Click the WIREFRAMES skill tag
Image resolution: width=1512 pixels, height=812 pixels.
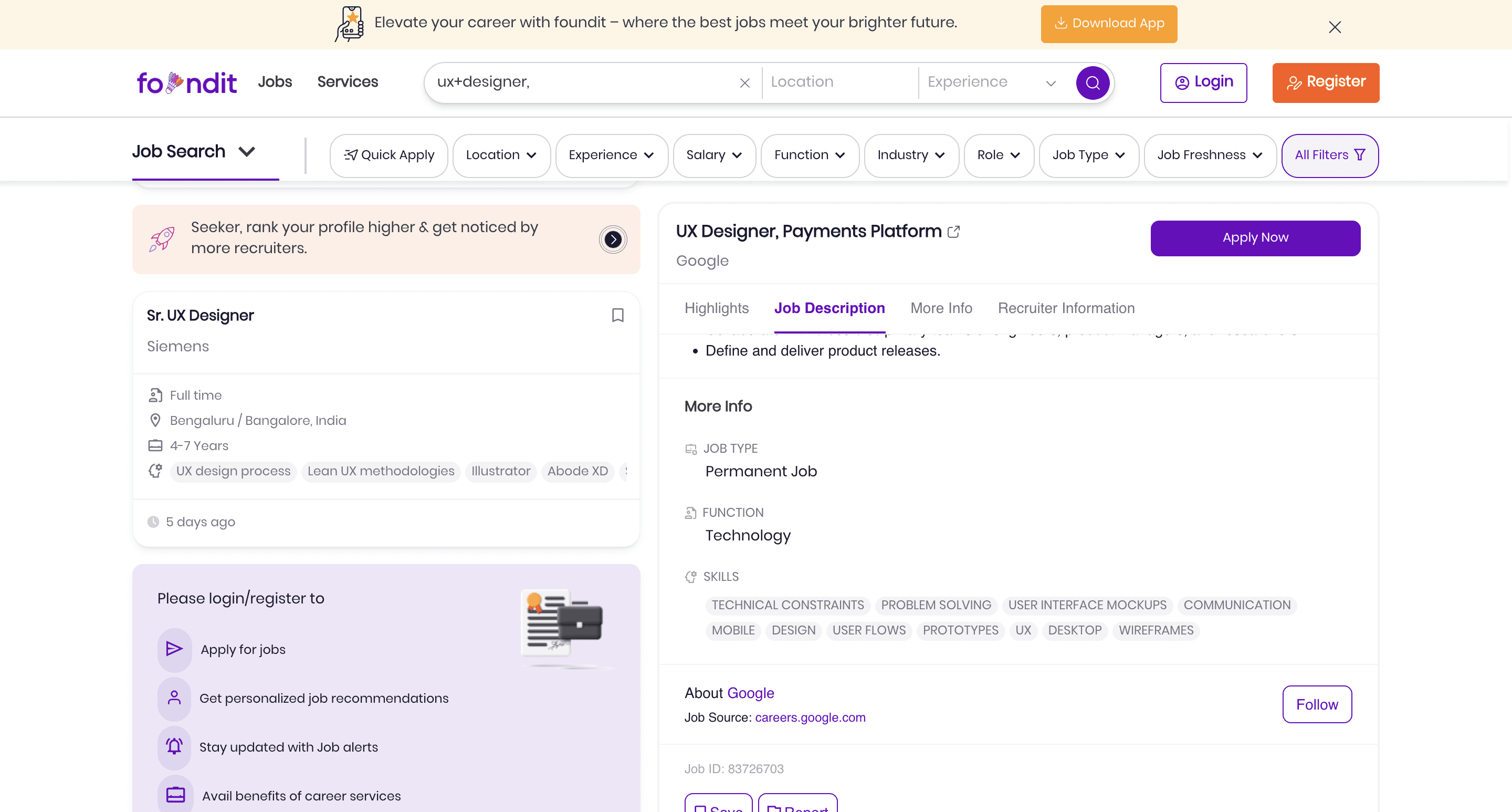click(1156, 631)
